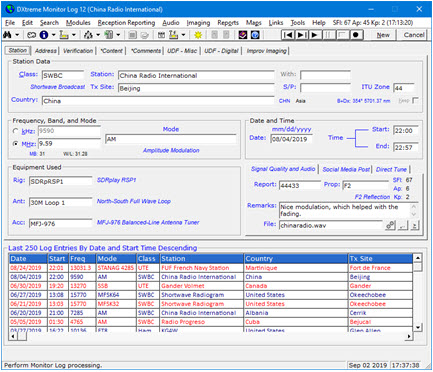Switch to the Verification tab
This screenshot has width=433, height=372.
tap(78, 51)
